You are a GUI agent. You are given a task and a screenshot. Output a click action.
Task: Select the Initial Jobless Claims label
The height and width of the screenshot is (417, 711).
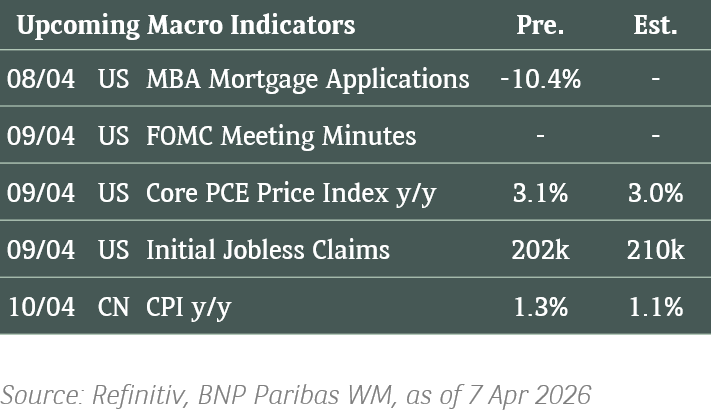pyautogui.click(x=267, y=250)
